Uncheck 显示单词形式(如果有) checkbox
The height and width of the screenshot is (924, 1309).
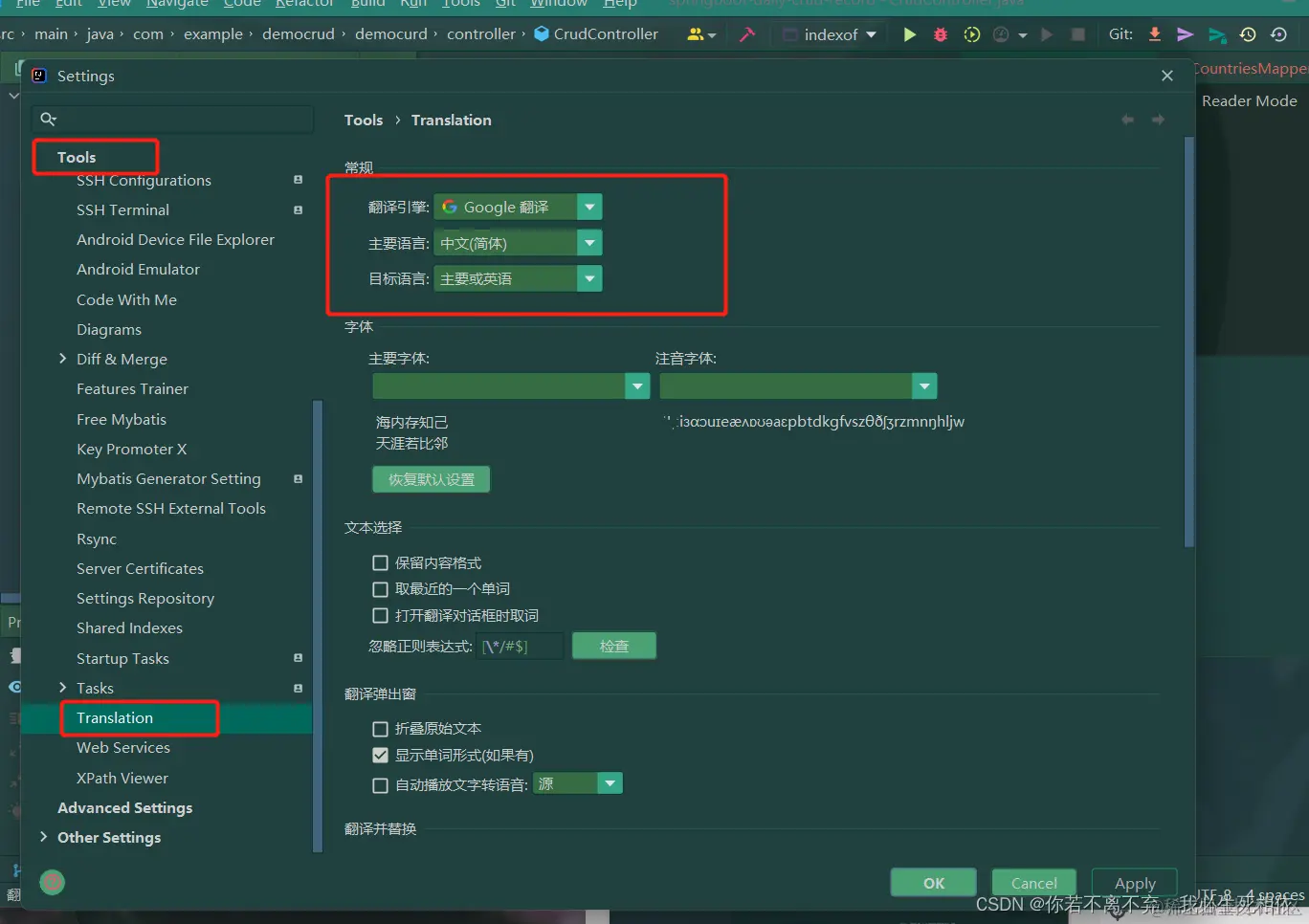pyautogui.click(x=380, y=755)
